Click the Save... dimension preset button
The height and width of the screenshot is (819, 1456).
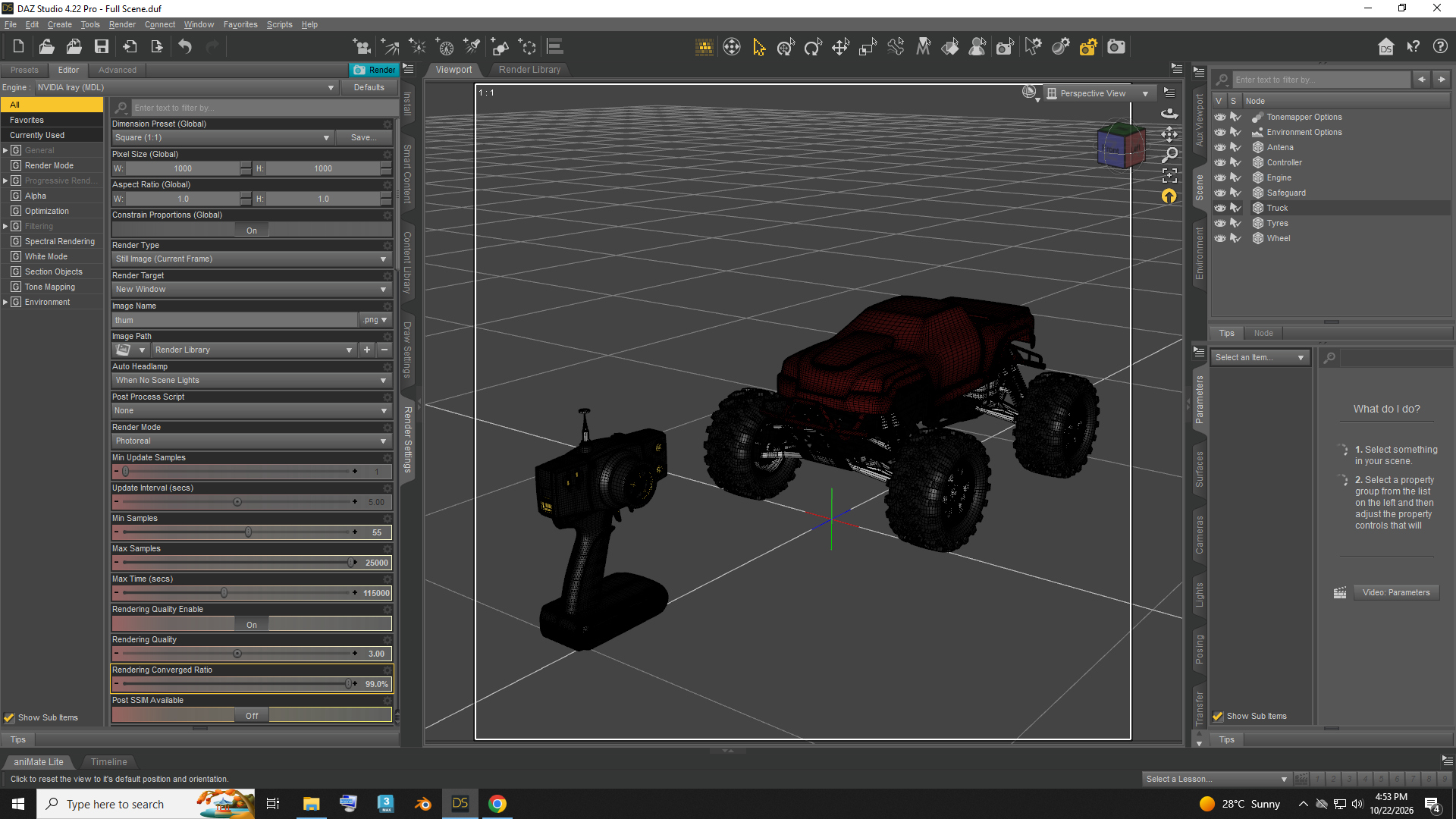pos(363,137)
